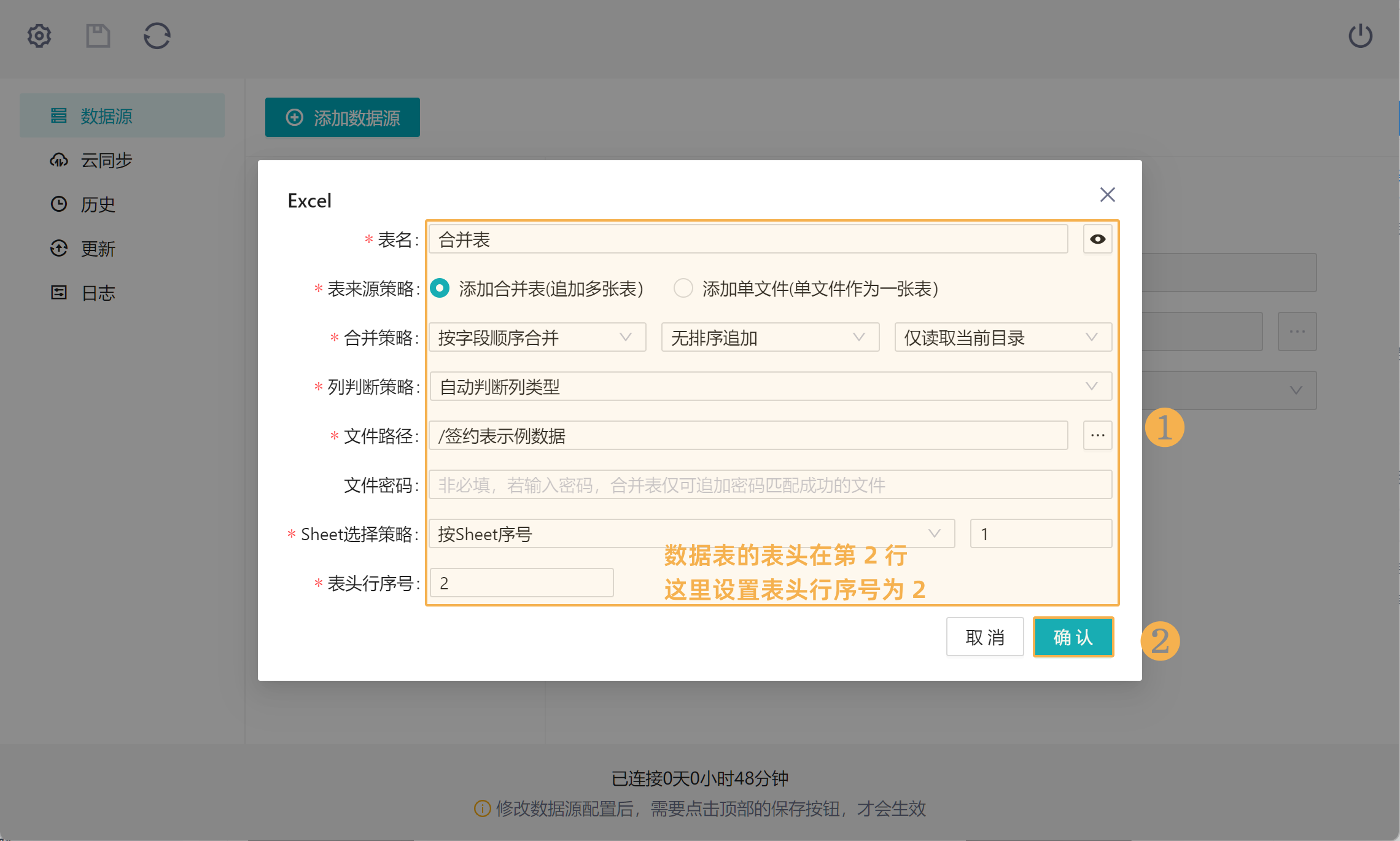Click the ellipsis browse button for 文件路径
Image resolution: width=1400 pixels, height=841 pixels.
tap(1097, 436)
